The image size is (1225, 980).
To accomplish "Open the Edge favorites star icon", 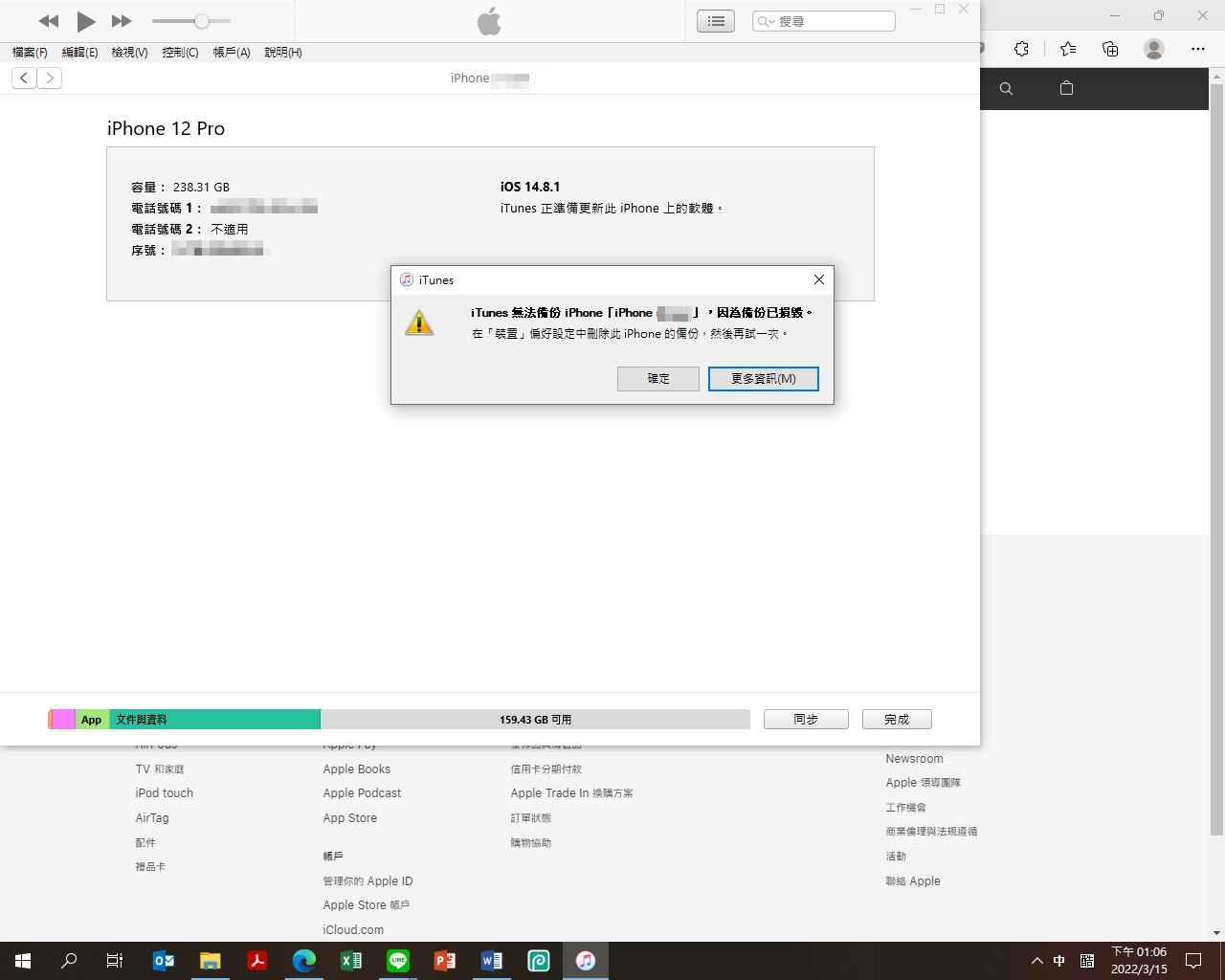I will (x=1067, y=49).
